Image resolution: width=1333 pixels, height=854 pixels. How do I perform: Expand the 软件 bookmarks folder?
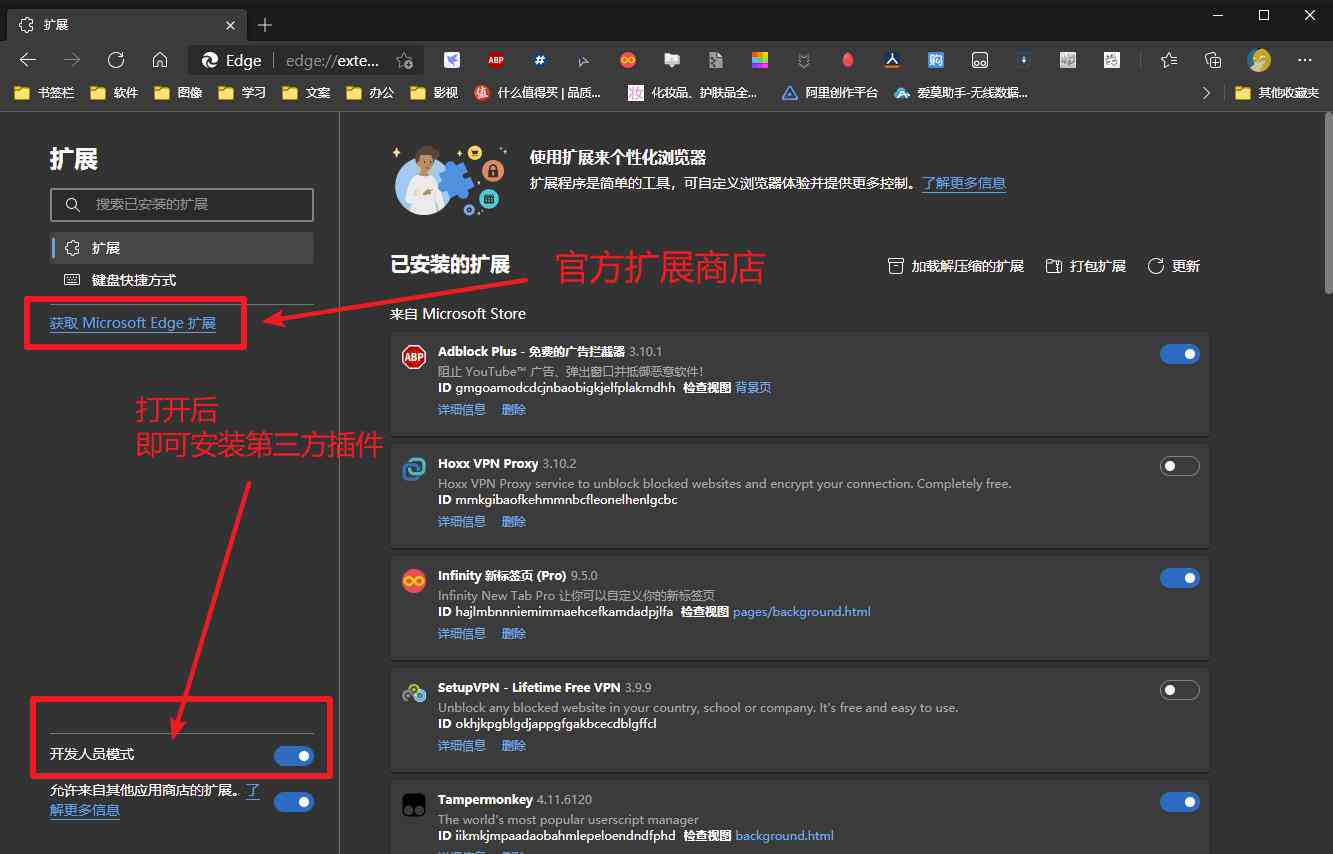[114, 92]
